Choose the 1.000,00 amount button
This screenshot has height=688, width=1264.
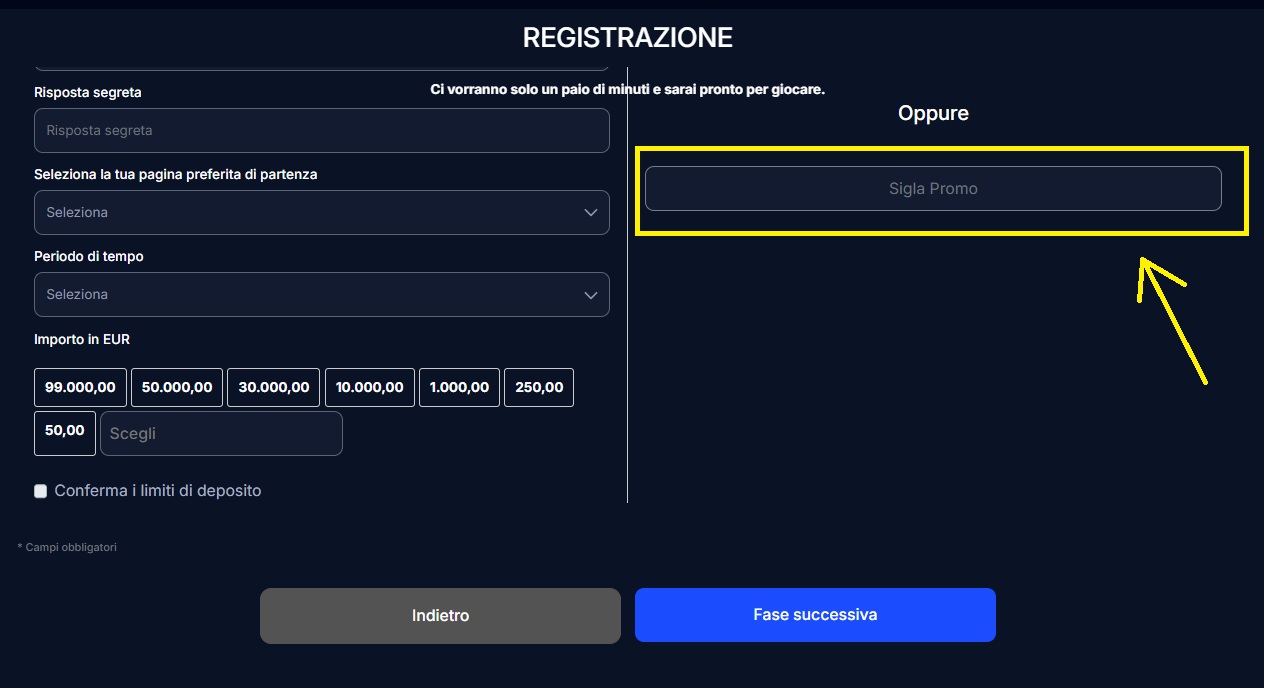[460, 388]
